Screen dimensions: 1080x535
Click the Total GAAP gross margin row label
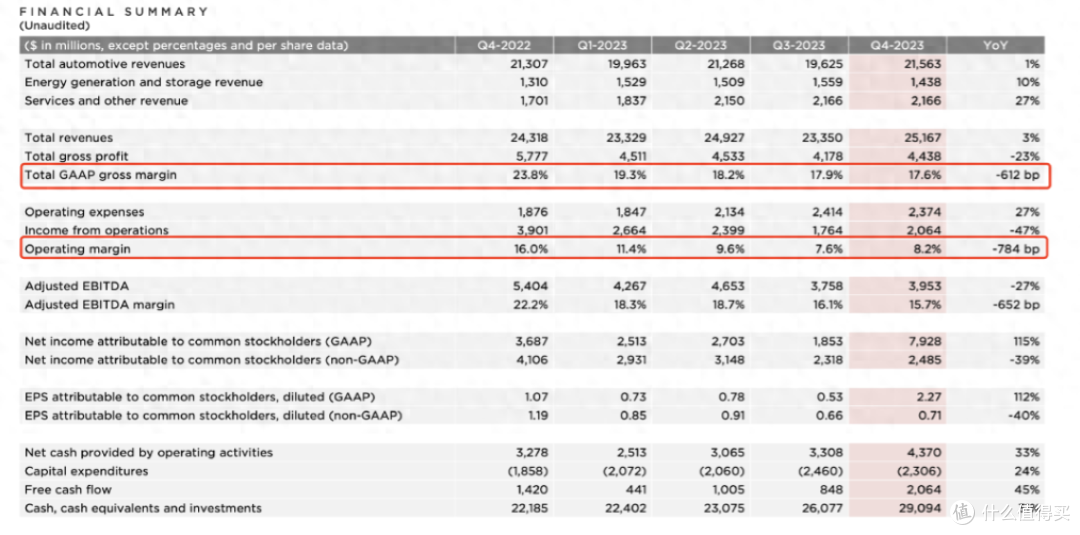point(101,175)
